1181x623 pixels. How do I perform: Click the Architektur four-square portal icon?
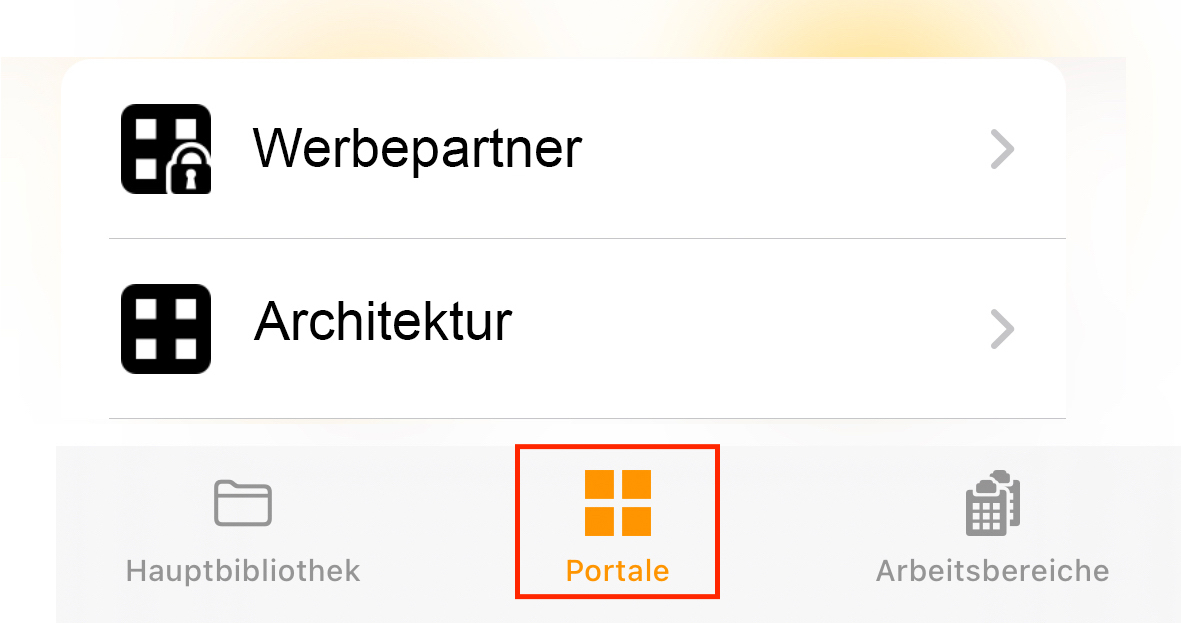(166, 329)
